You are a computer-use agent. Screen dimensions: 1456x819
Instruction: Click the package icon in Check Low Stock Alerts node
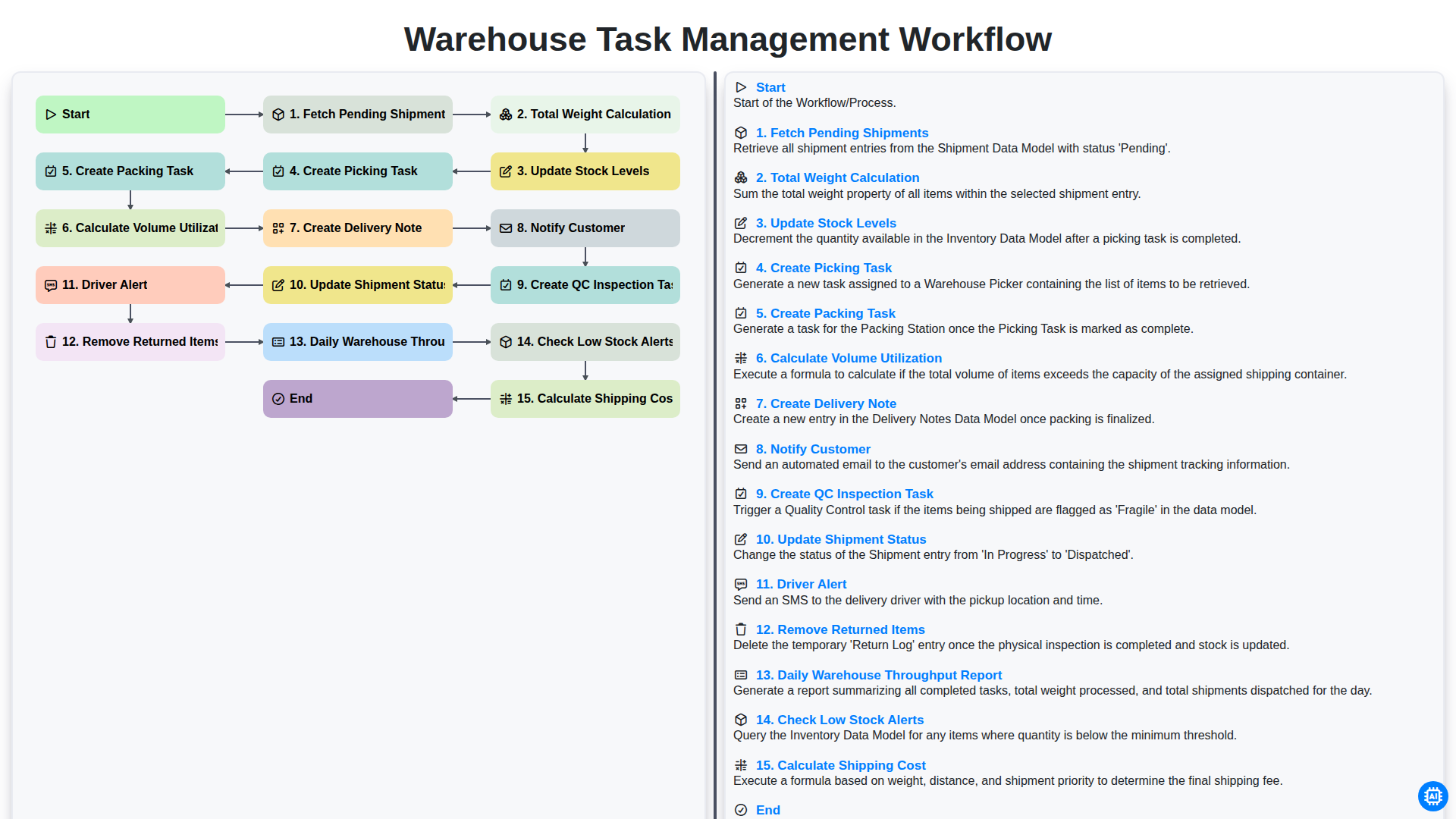coord(506,342)
